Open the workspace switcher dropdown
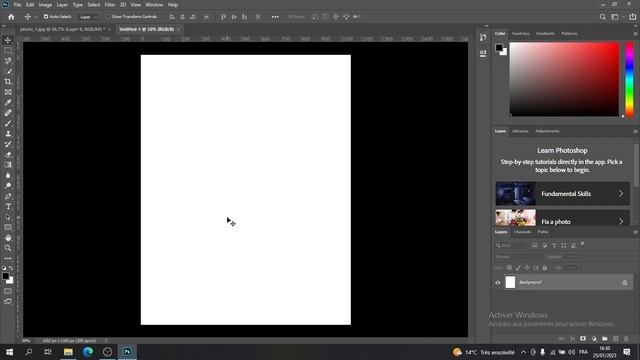Screen dimensions: 640x360 click(x=616, y=17)
